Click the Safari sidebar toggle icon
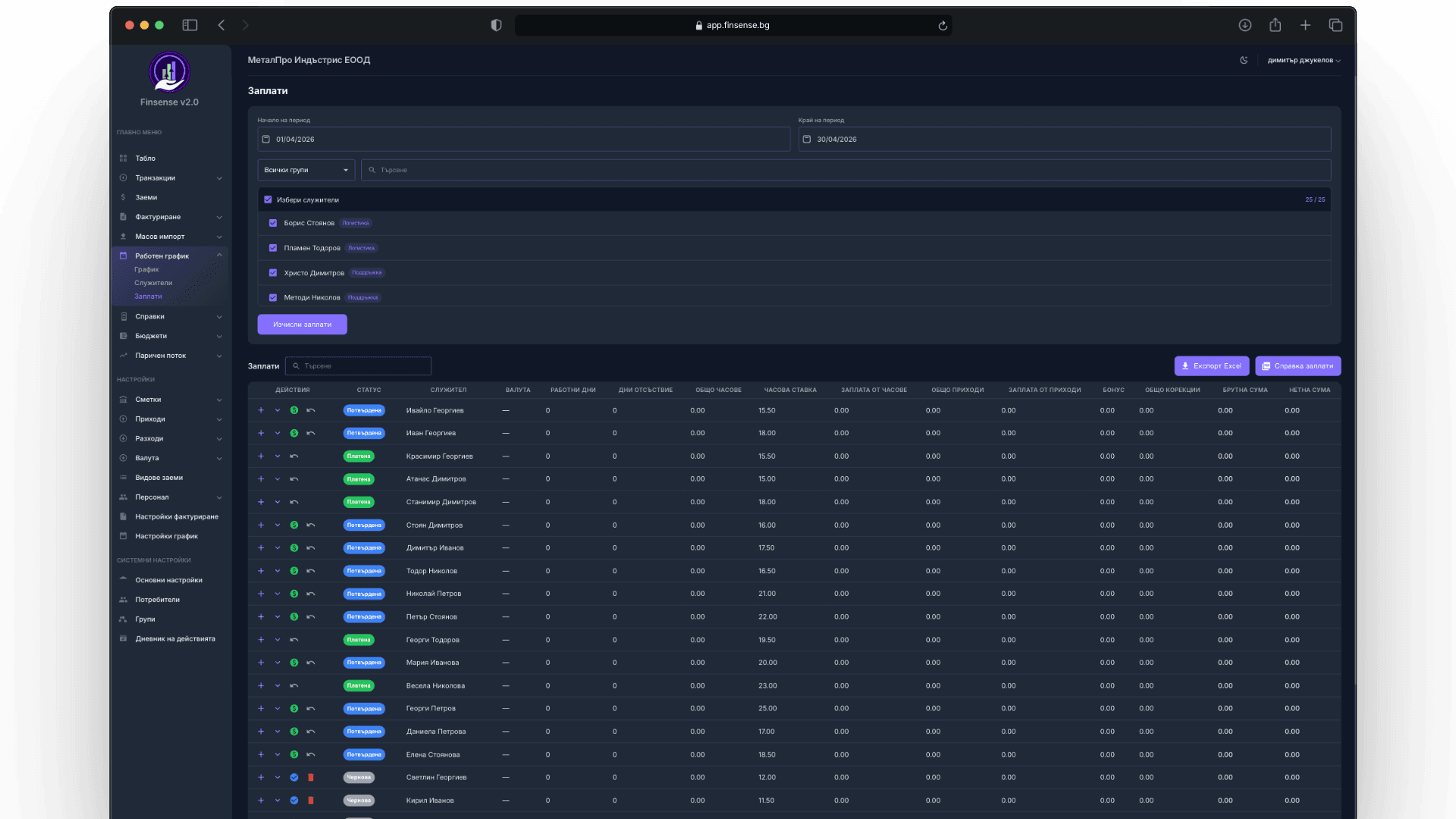Image resolution: width=1456 pixels, height=819 pixels. click(x=190, y=25)
